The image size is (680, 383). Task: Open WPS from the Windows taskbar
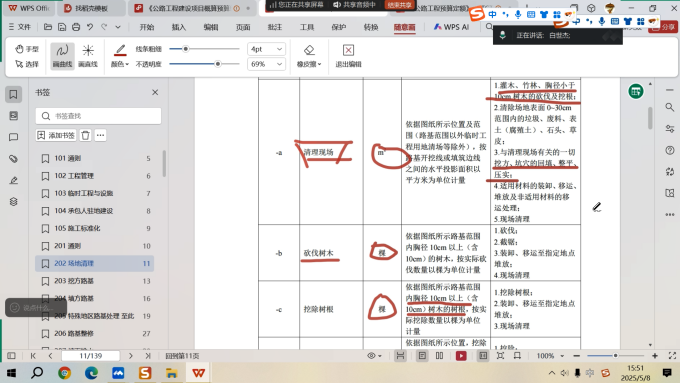click(x=199, y=373)
